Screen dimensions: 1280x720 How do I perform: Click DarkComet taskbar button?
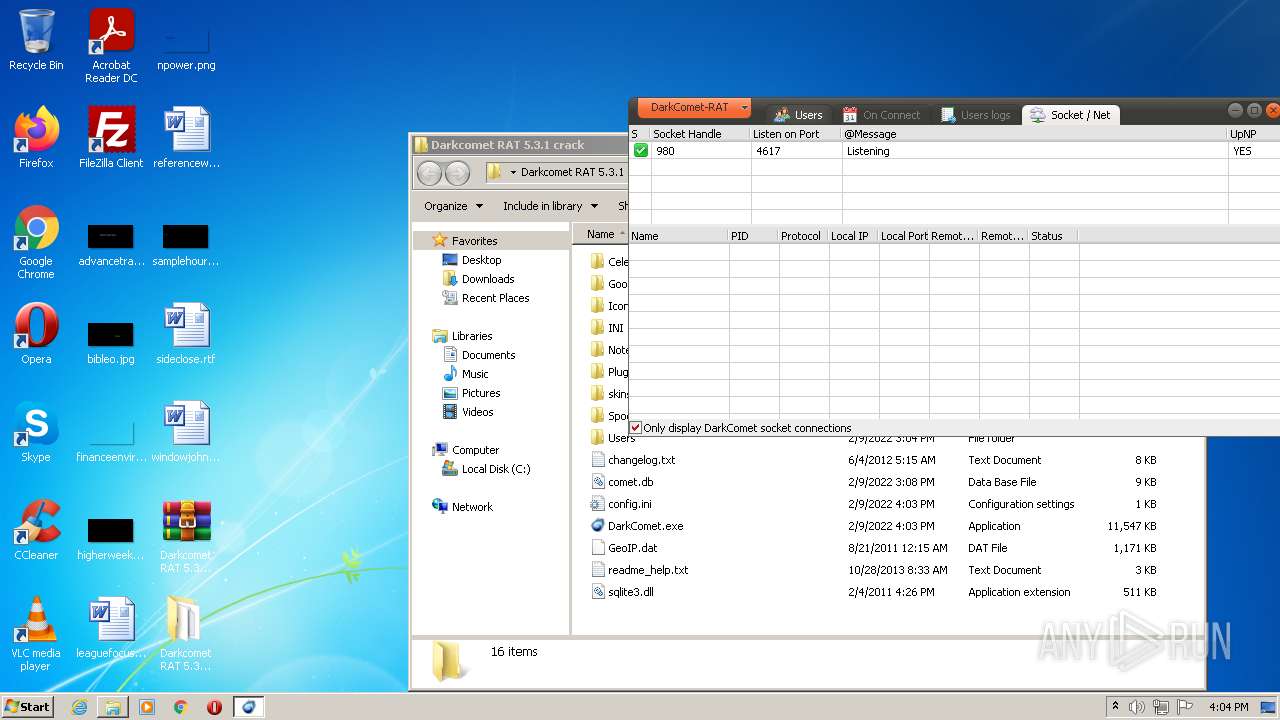point(249,706)
